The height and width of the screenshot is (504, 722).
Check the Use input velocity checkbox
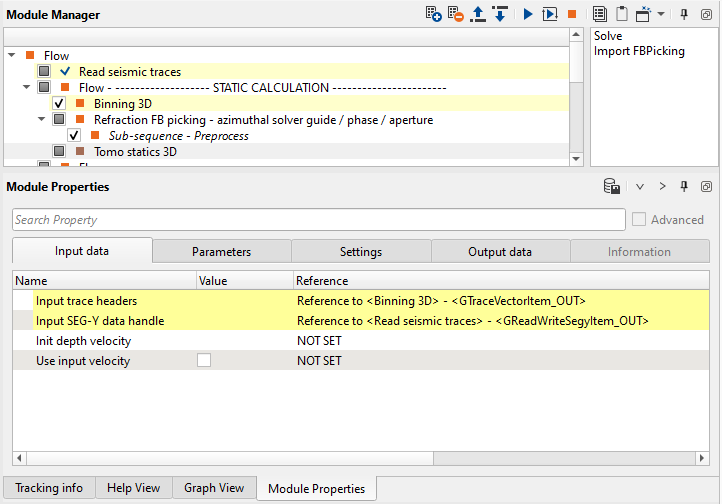pos(204,361)
